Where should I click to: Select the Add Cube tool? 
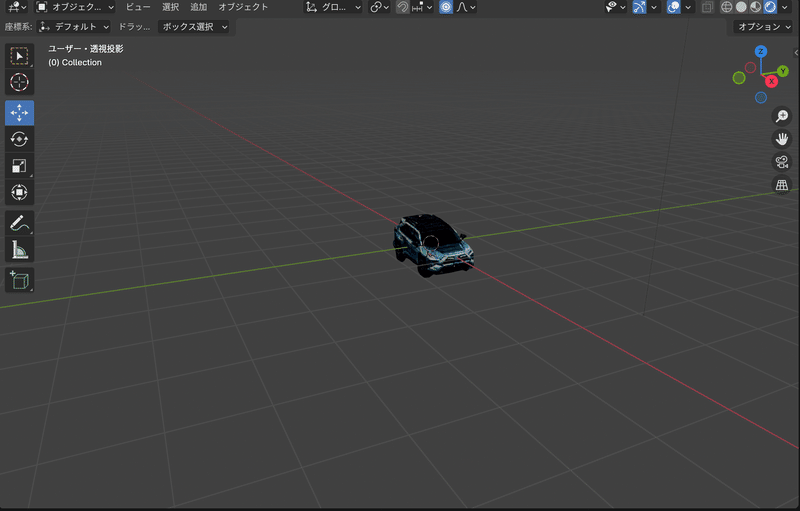19,280
